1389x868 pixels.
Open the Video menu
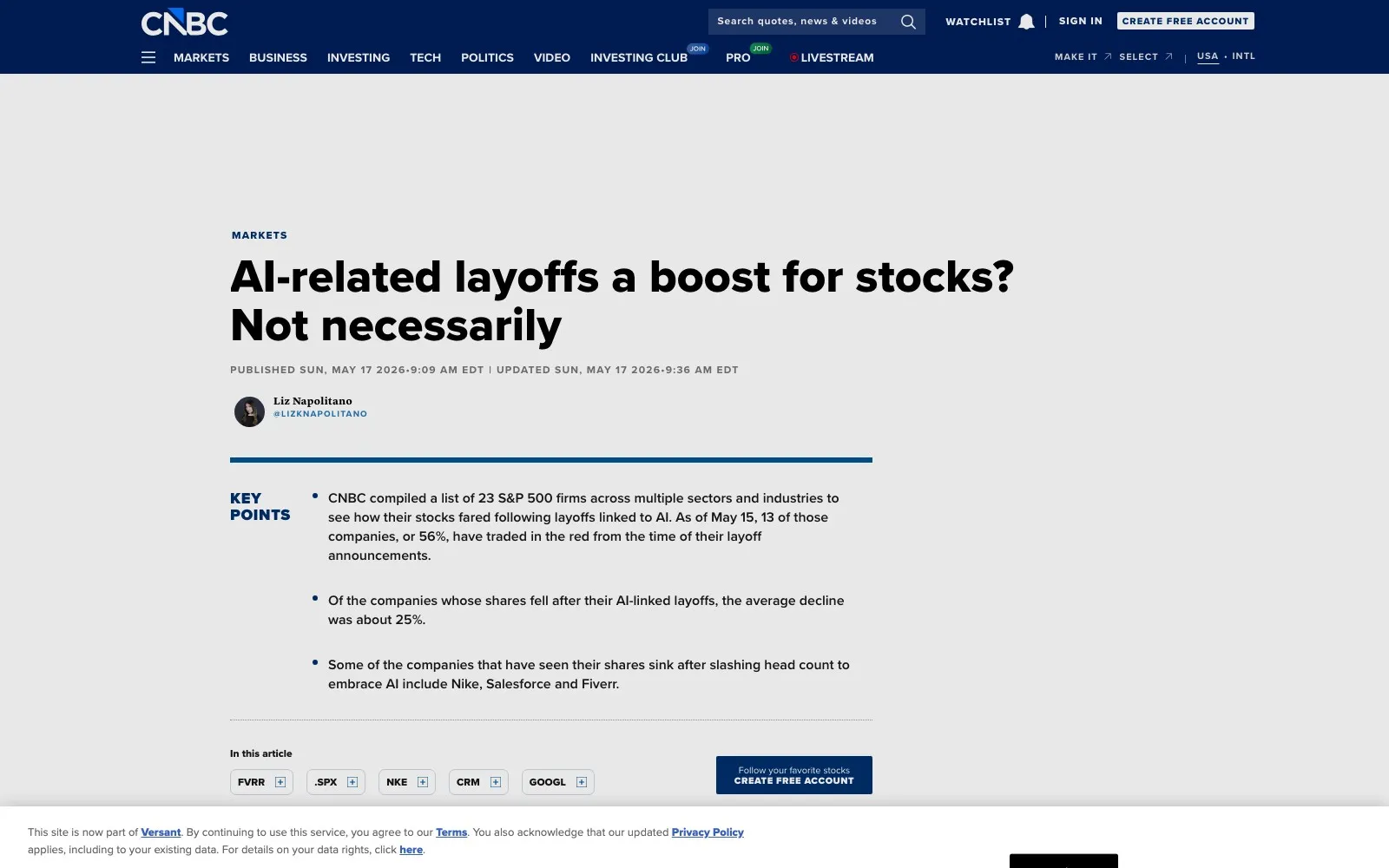[552, 57]
